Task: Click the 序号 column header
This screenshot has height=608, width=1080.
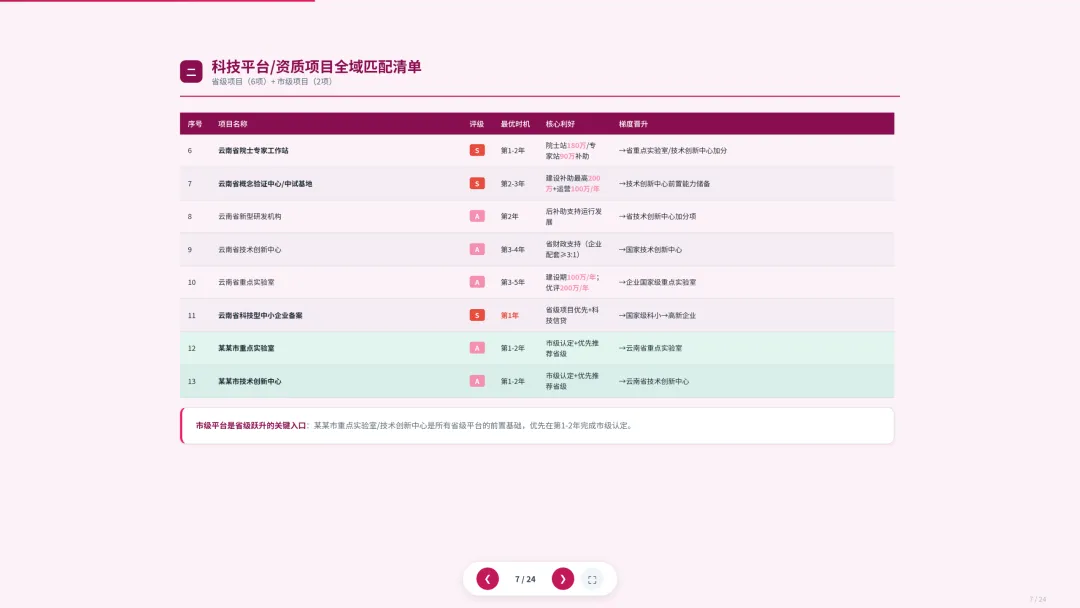Action: point(195,124)
